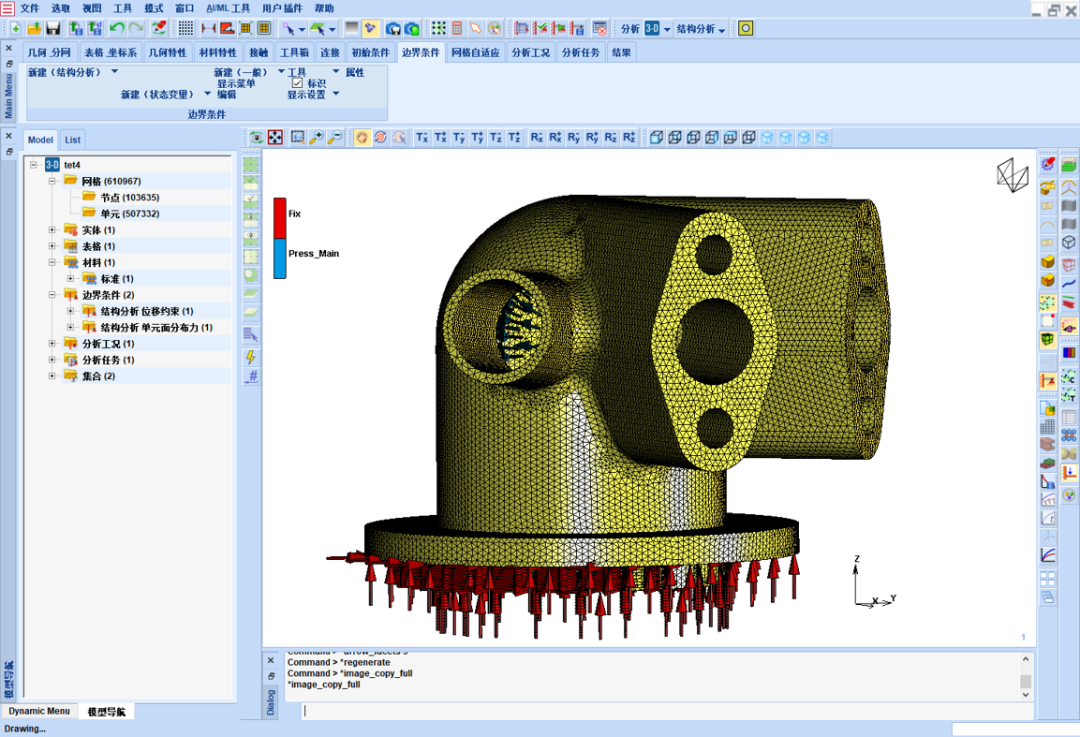The height and width of the screenshot is (737, 1080).
Task: Click the zoom in magnifier icon
Action: click(316, 137)
